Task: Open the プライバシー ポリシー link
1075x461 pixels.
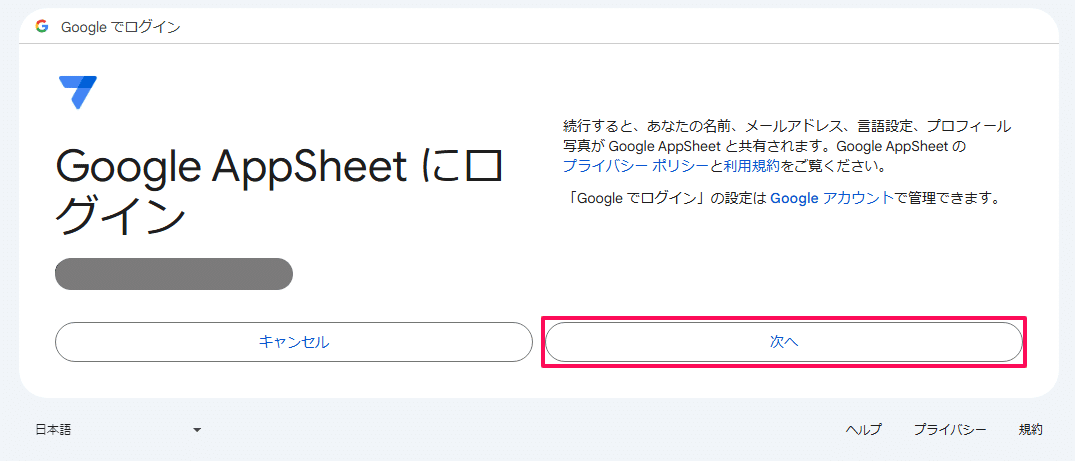Action: click(636, 166)
